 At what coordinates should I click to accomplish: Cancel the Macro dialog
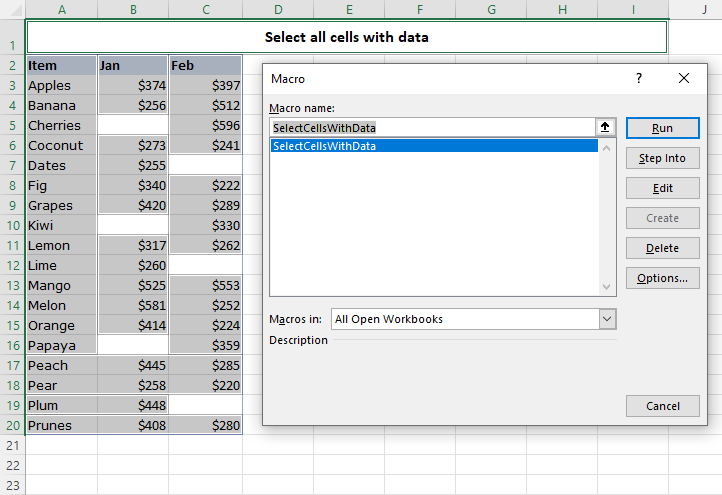[661, 406]
